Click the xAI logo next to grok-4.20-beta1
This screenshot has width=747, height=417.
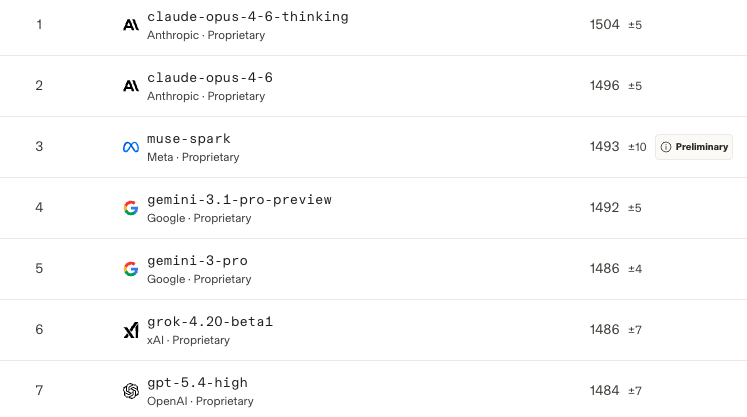[x=130, y=330]
